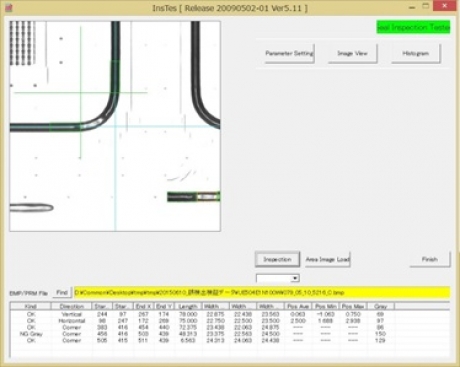Select the NG Gray result row
The height and width of the screenshot is (367, 460).
point(230,334)
